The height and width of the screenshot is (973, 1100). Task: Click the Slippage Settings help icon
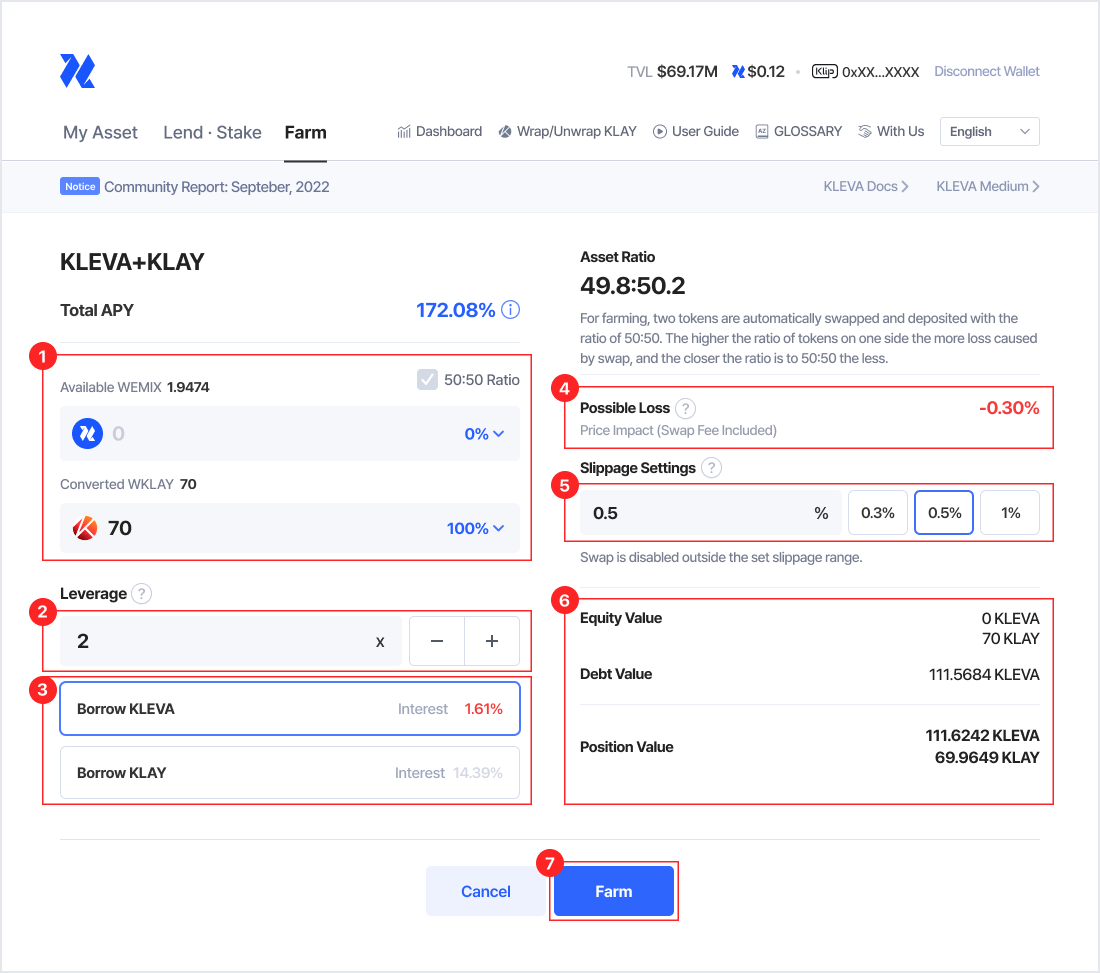tap(711, 468)
